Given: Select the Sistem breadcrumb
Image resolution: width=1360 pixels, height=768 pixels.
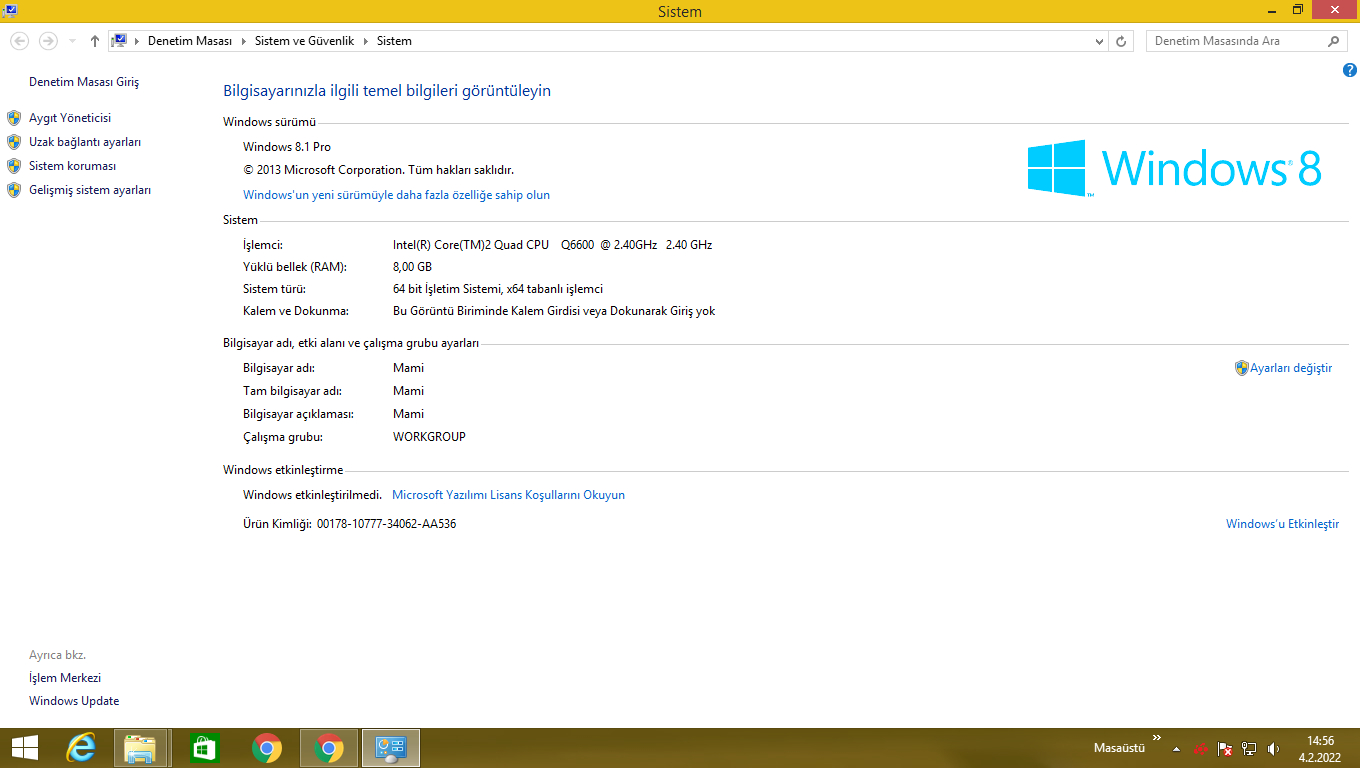Looking at the screenshot, I should 395,41.
